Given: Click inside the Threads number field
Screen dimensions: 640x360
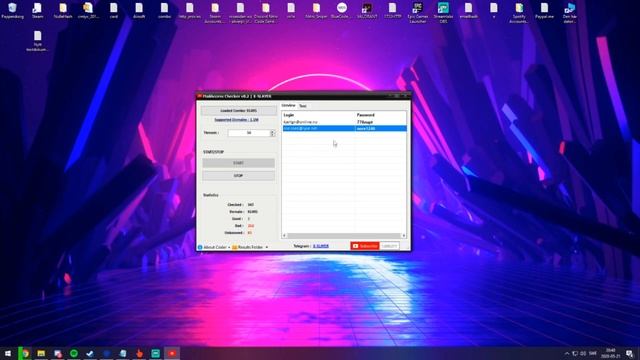Looking at the screenshot, I should tap(249, 133).
